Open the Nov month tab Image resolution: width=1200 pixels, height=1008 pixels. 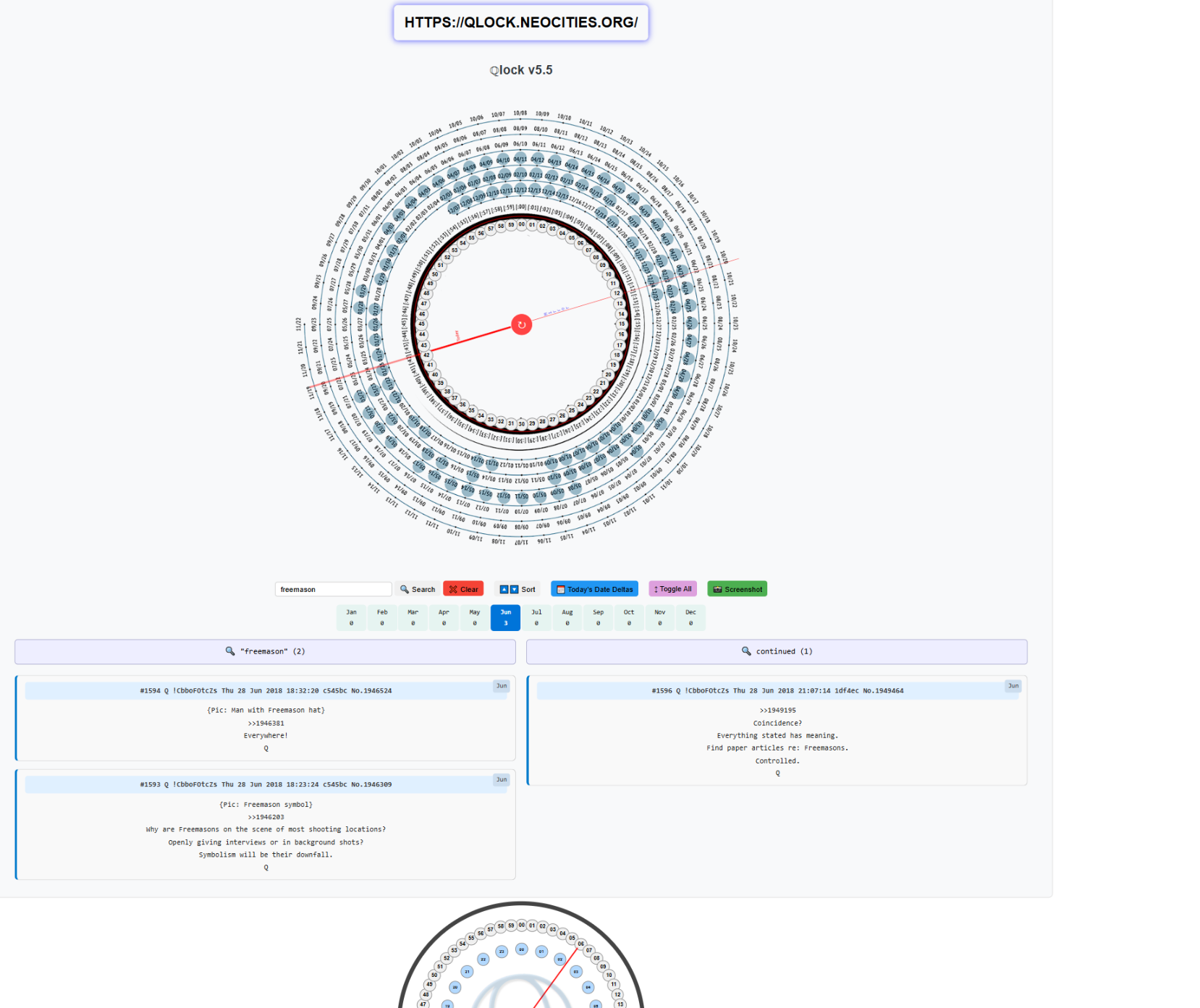point(659,617)
